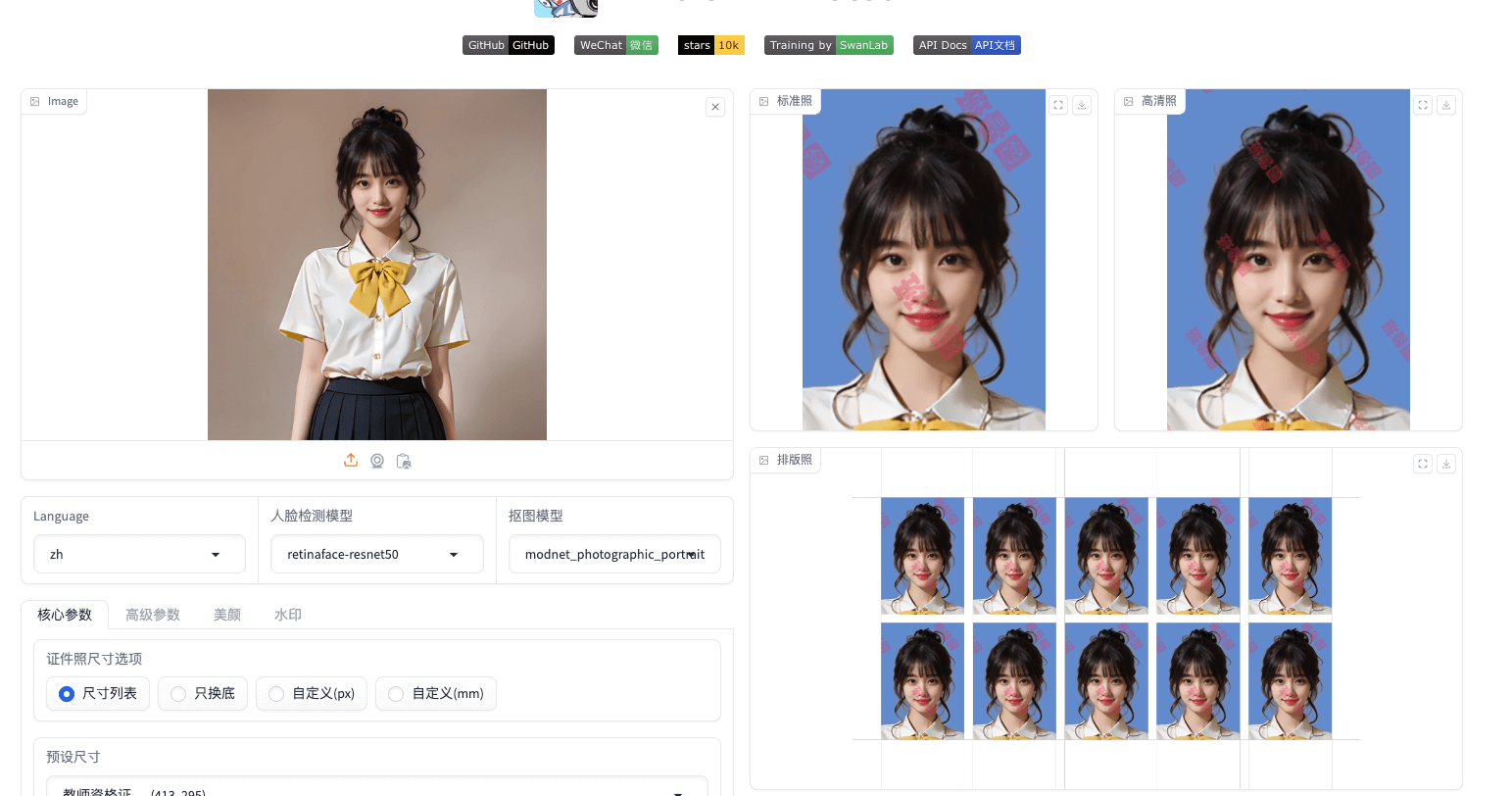Expand 排版照 image to fullscreen
The height and width of the screenshot is (796, 1512).
point(1423,464)
